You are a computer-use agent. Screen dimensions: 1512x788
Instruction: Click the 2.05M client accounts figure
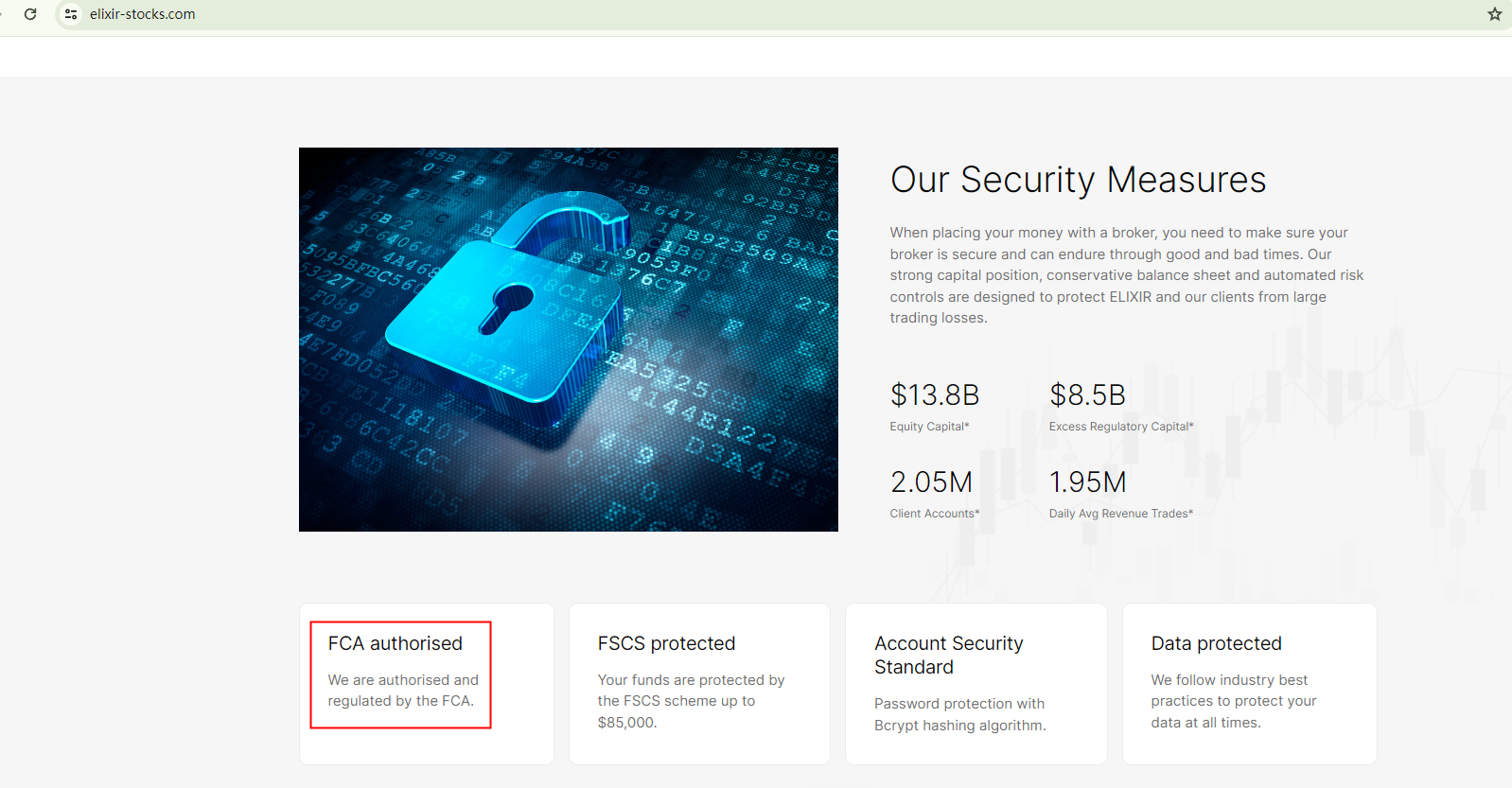[x=931, y=482]
